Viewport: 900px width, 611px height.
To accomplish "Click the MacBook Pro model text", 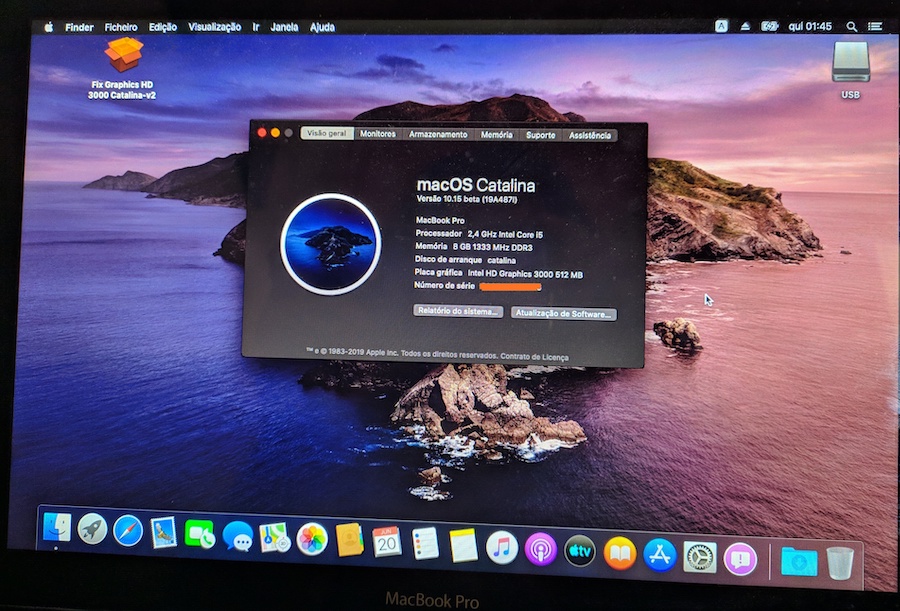I will (440, 220).
